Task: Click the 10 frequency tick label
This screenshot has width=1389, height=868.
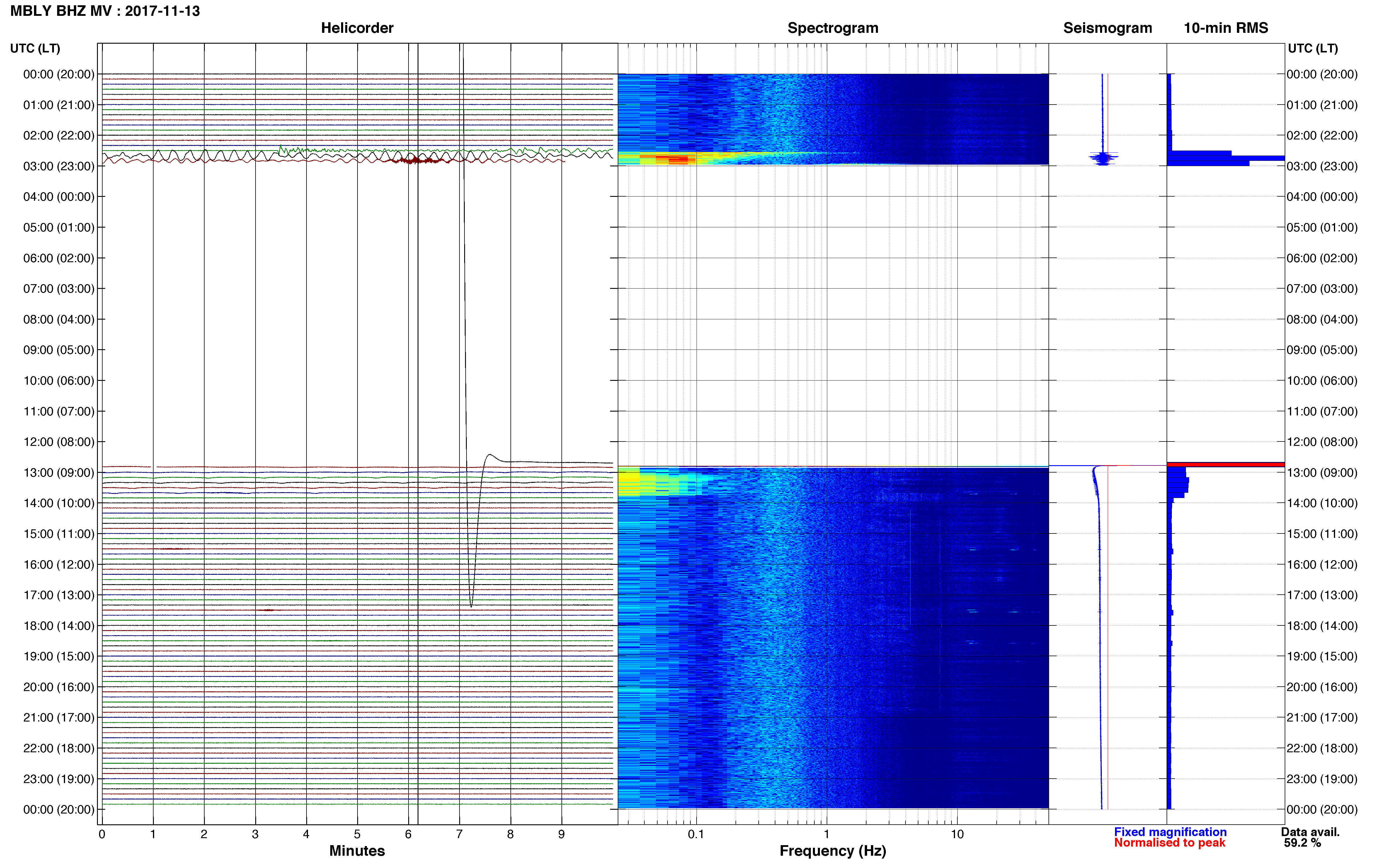Action: [x=957, y=834]
